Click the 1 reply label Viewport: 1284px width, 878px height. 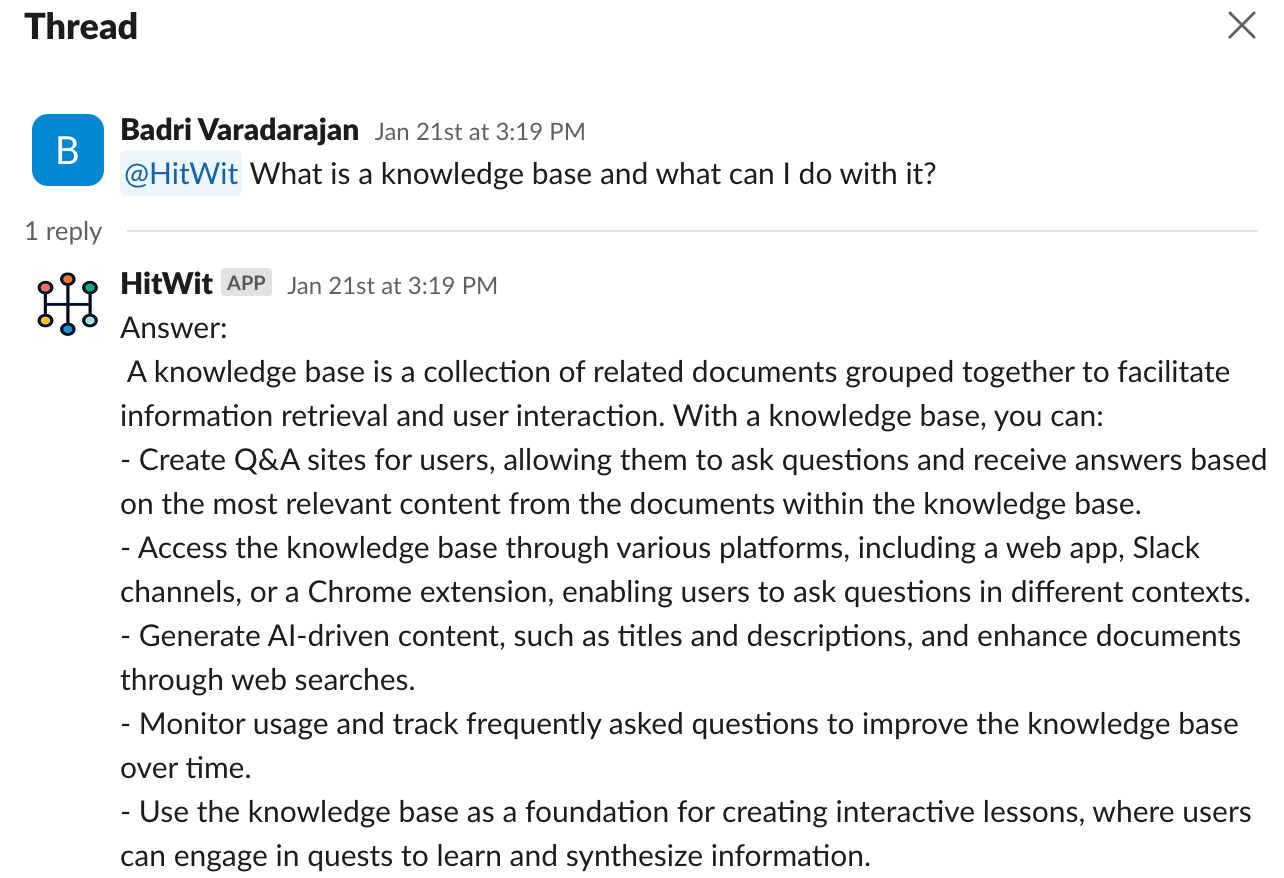[x=63, y=232]
